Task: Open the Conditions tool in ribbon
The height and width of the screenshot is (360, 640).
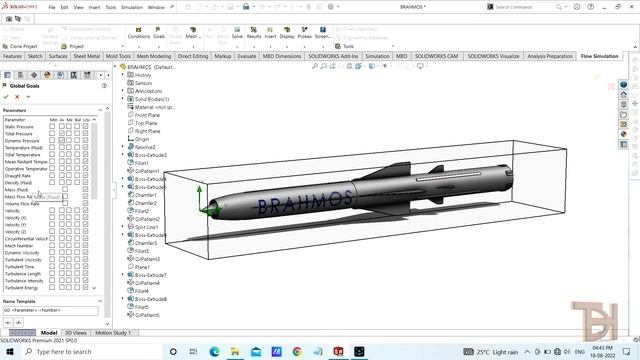Action: pos(138,33)
